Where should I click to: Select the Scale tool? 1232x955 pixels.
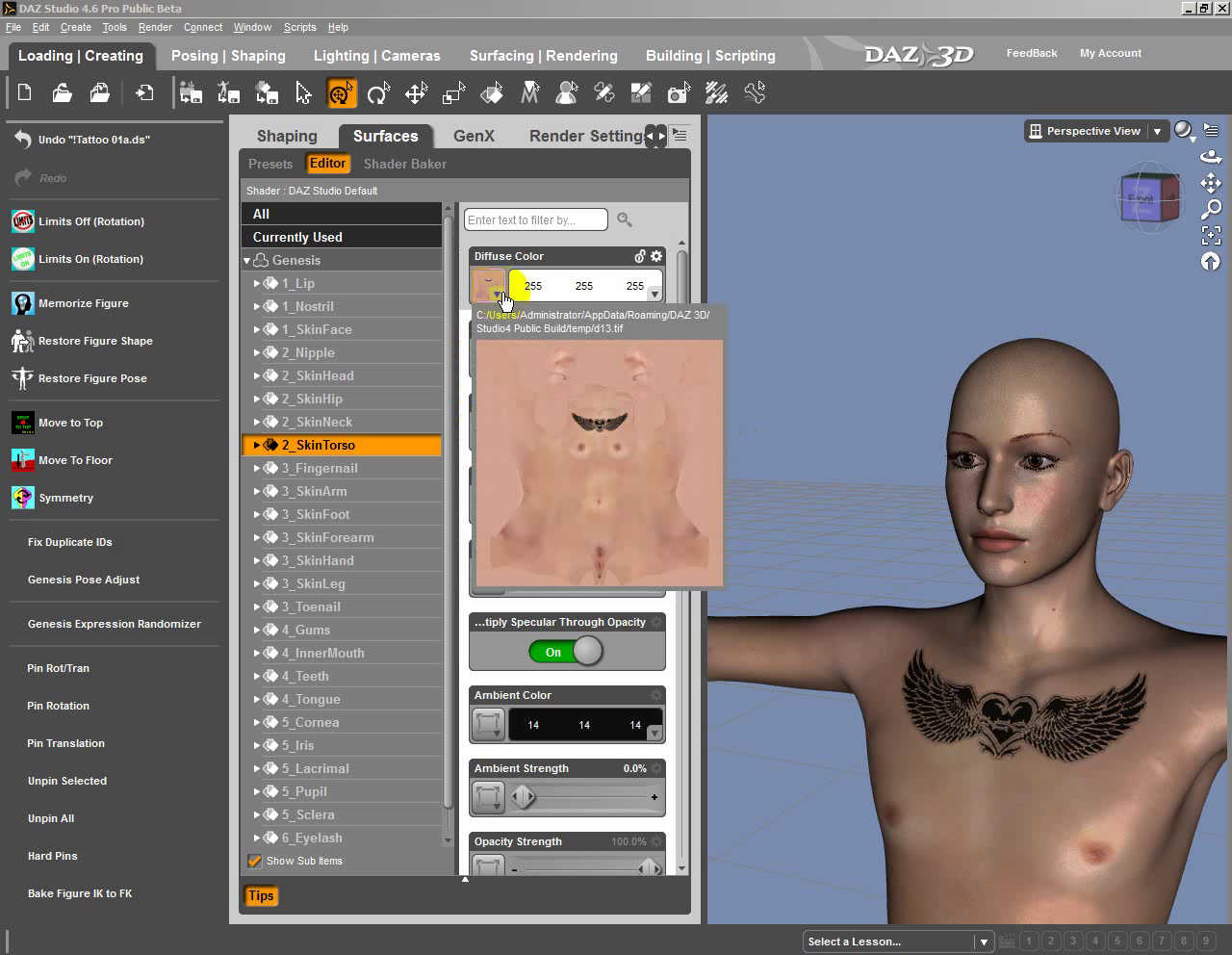(453, 92)
